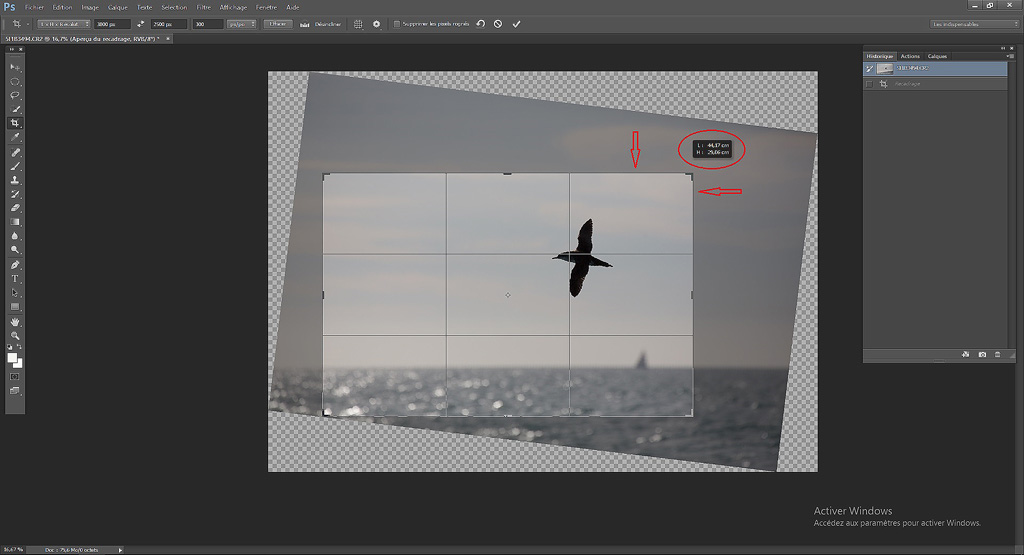The height and width of the screenshot is (555, 1024).
Task: Open the 'Les indispensables' workspace dropdown
Action: click(x=969, y=24)
